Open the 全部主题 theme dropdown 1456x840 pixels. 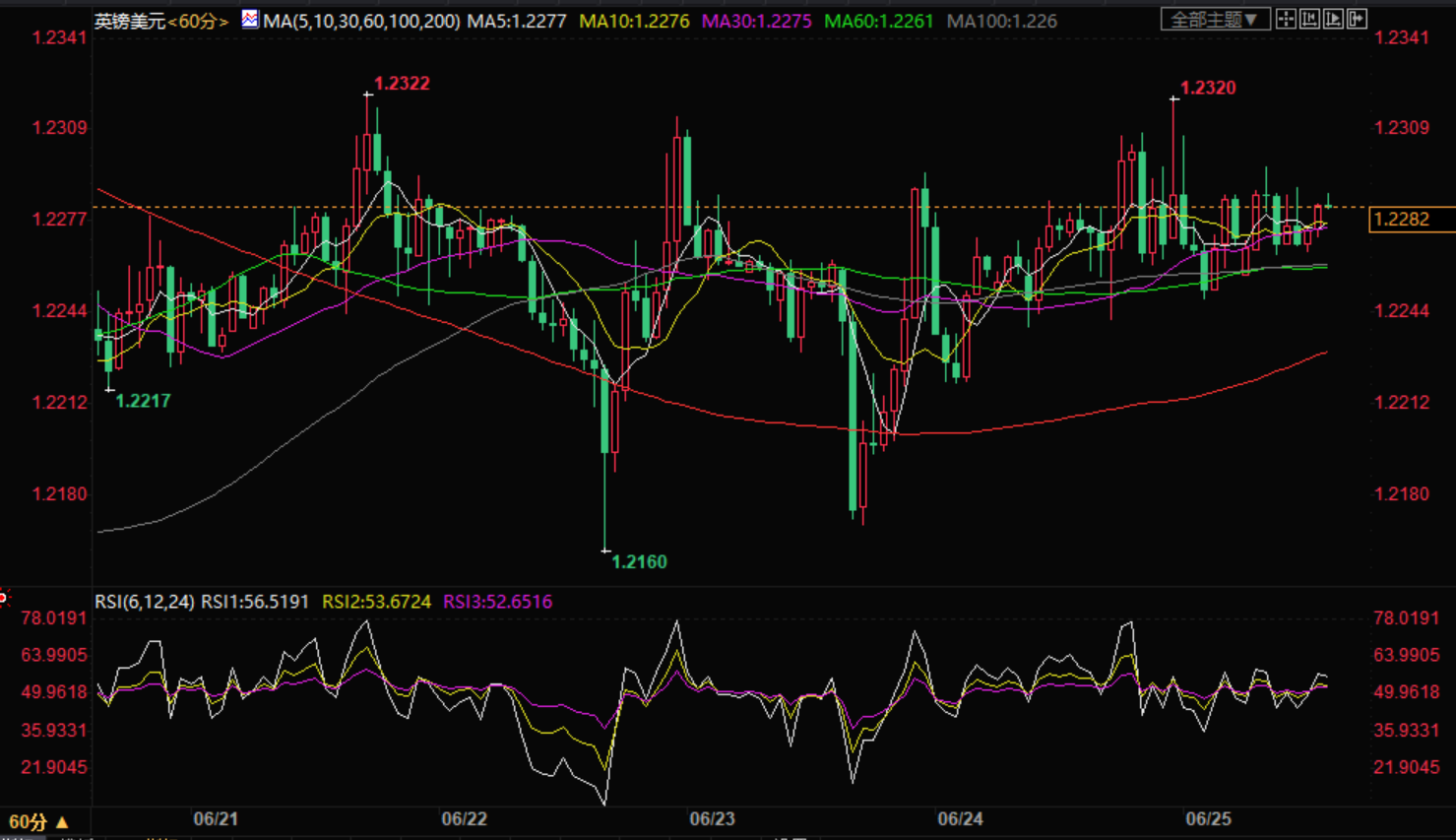1215,19
